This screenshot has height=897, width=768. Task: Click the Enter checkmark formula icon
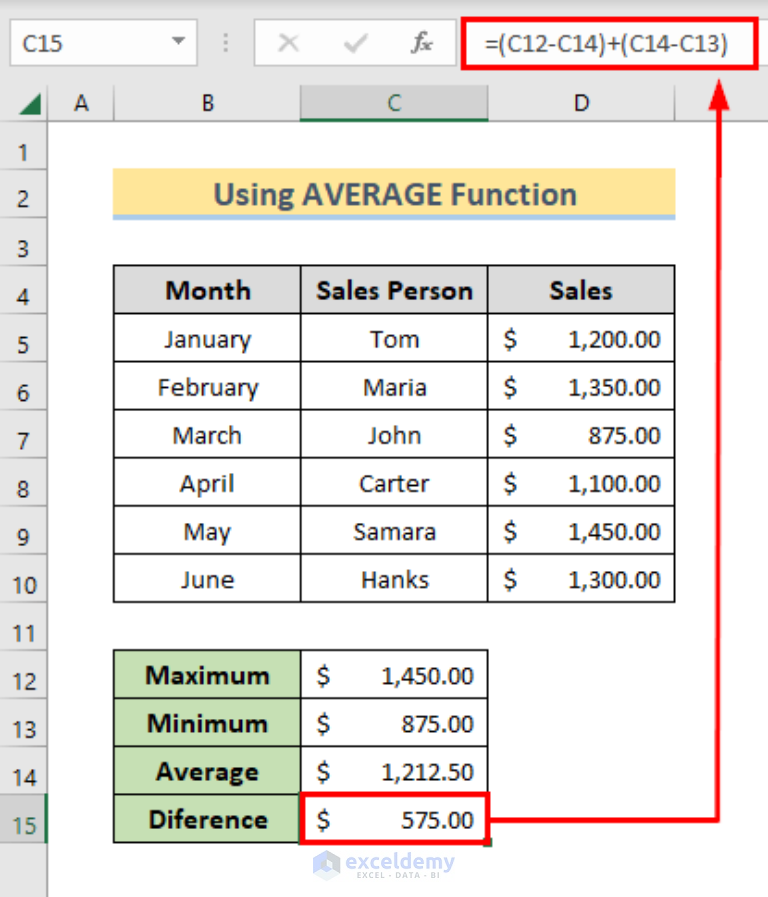pyautogui.click(x=355, y=43)
